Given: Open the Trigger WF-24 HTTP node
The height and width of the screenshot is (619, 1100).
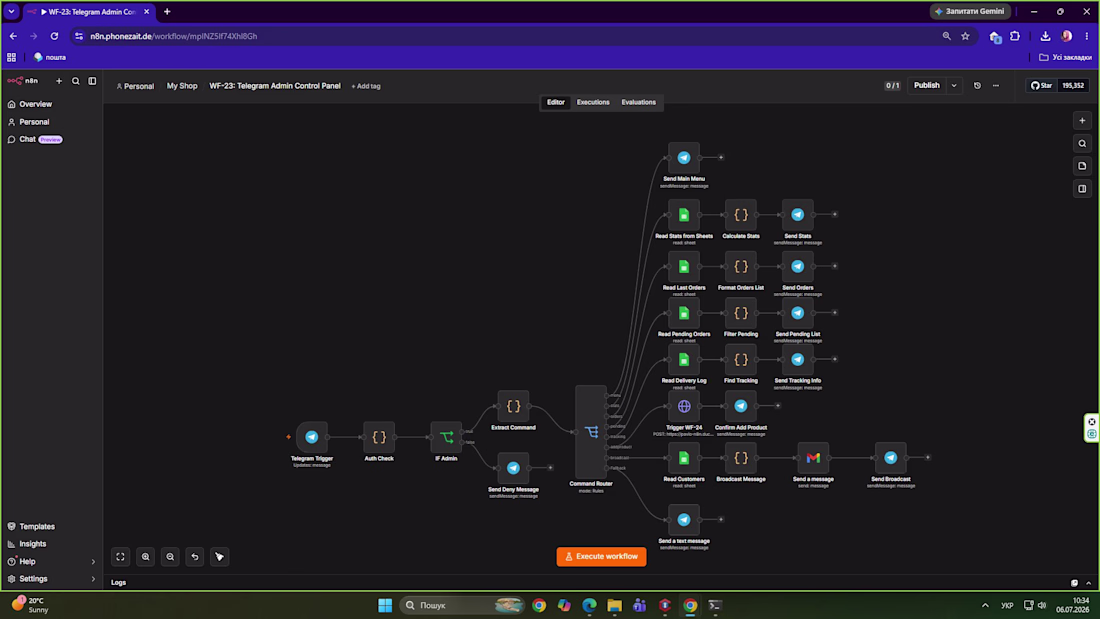Looking at the screenshot, I should (684, 406).
